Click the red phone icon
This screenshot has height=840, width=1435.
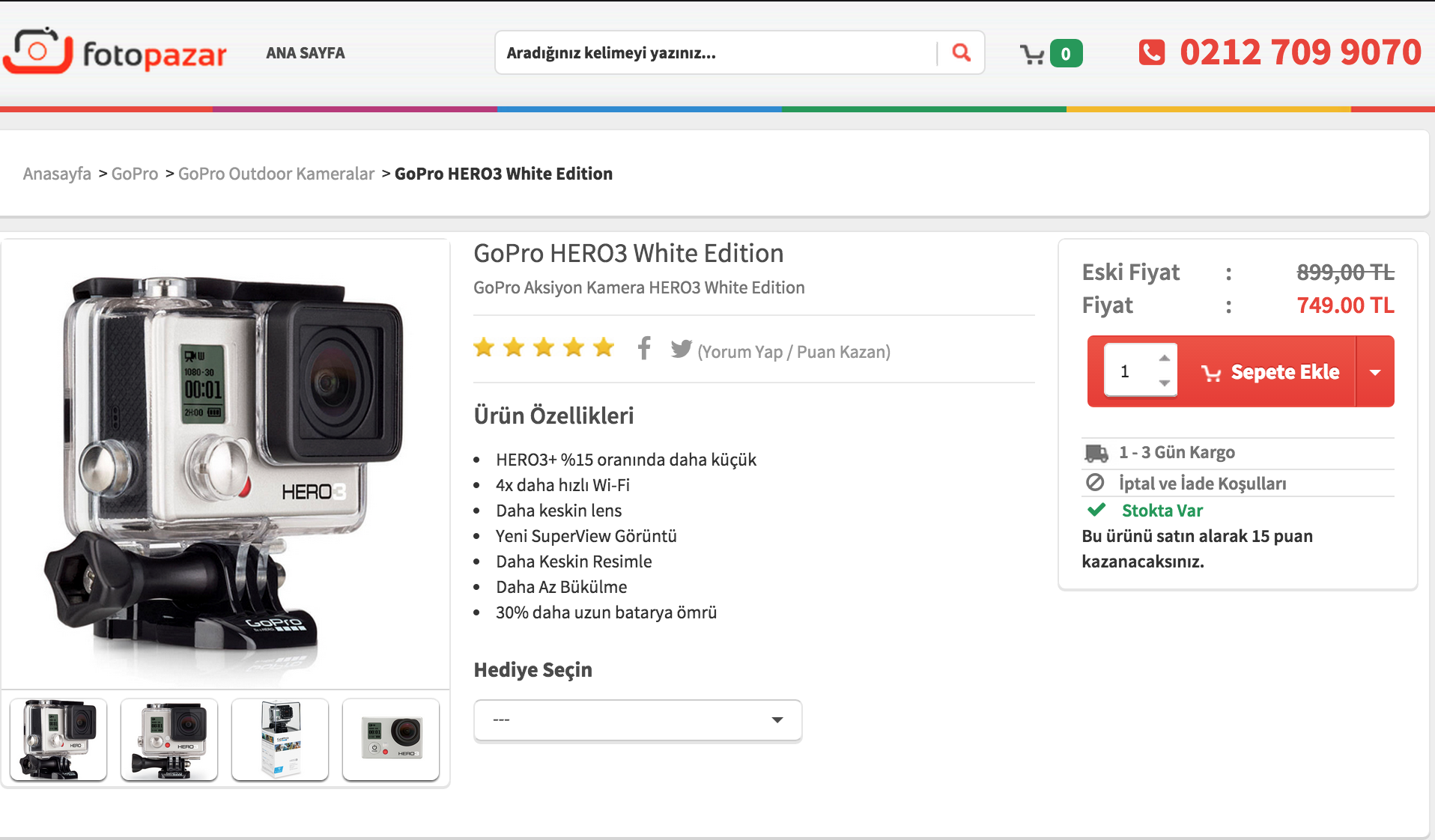click(1151, 52)
